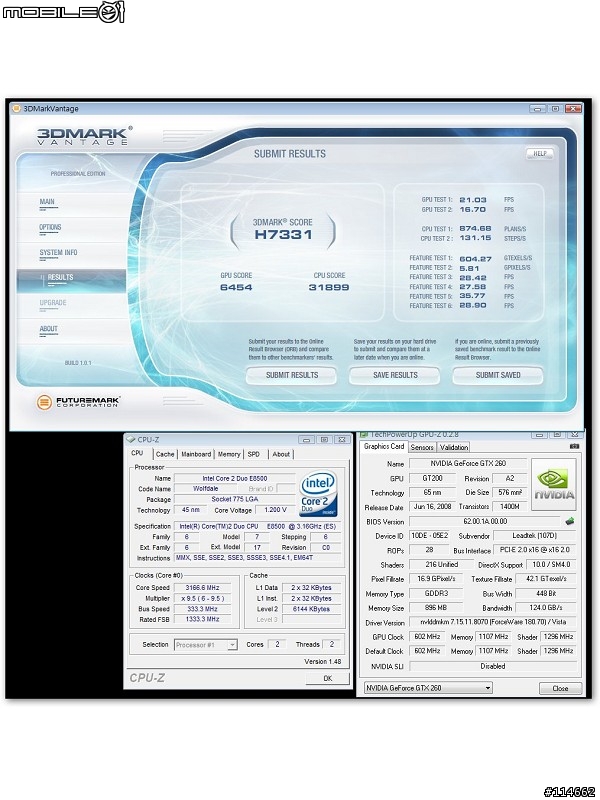
Task: Click the Intel Core 2 Duo logo
Action: [x=318, y=494]
